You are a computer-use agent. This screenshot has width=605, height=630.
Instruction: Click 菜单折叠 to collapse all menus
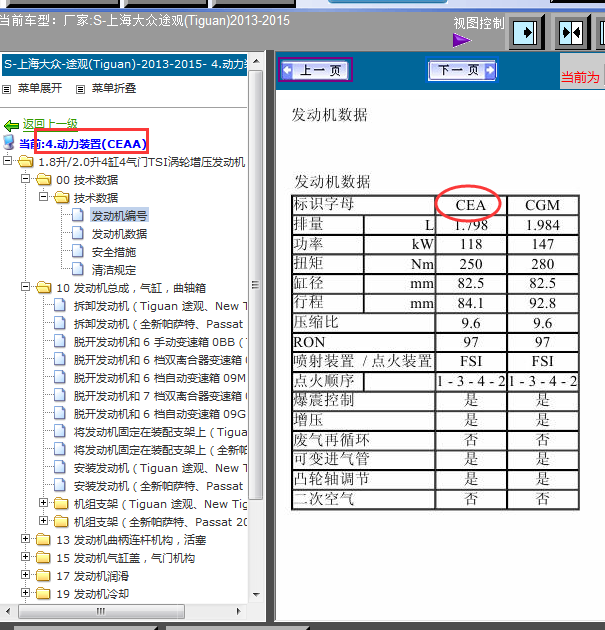click(x=114, y=88)
